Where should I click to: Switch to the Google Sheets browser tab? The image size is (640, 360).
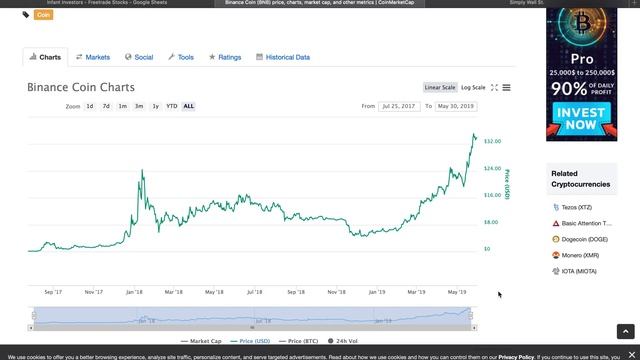107,3
